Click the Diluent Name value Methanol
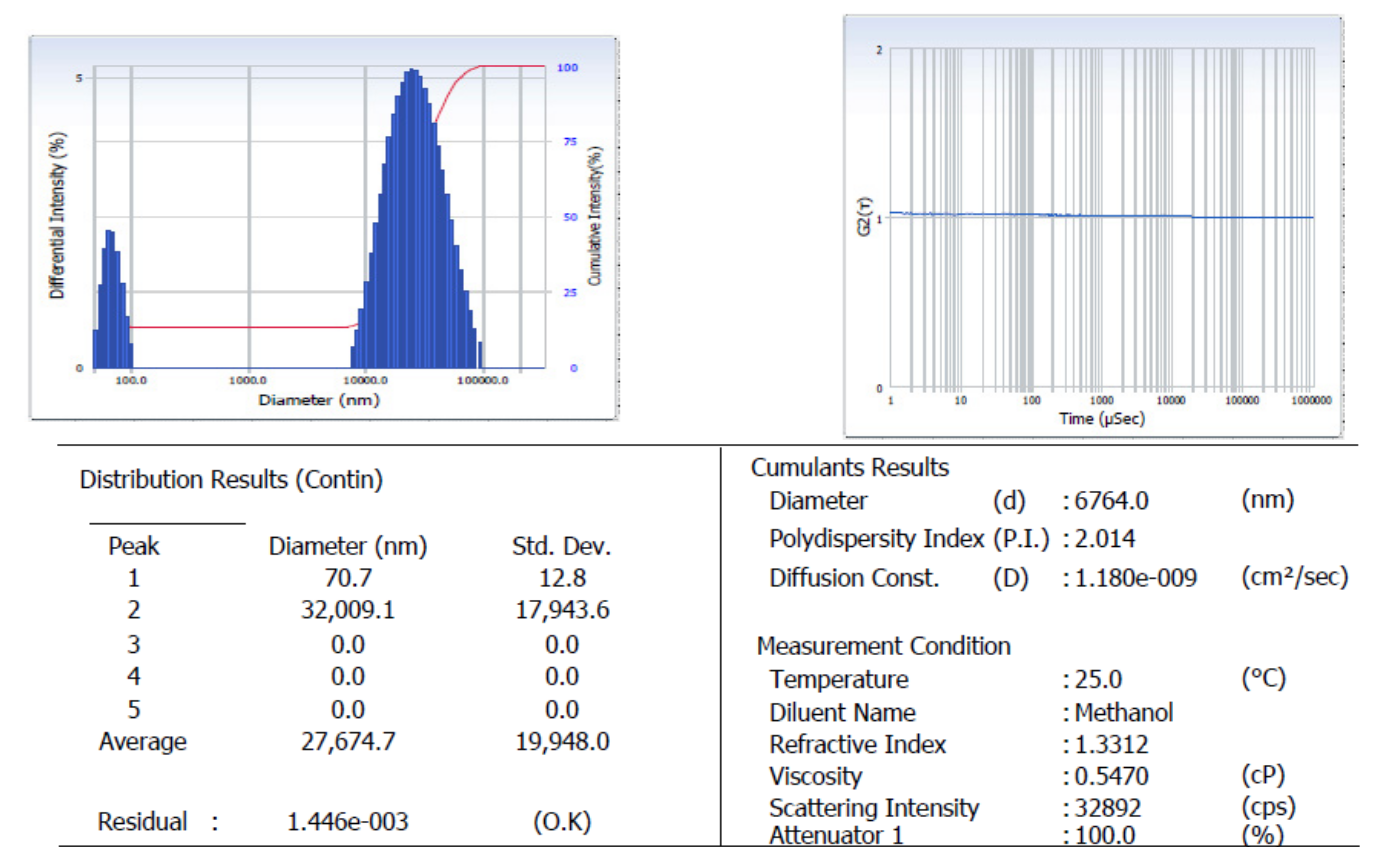This screenshot has height=868, width=1383. pyautogui.click(x=1123, y=712)
